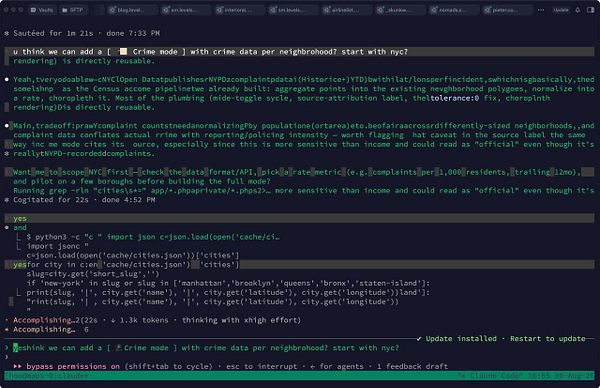This screenshot has width=600, height=388.
Task: Open notifications via the bell icon
Action: point(578,10)
